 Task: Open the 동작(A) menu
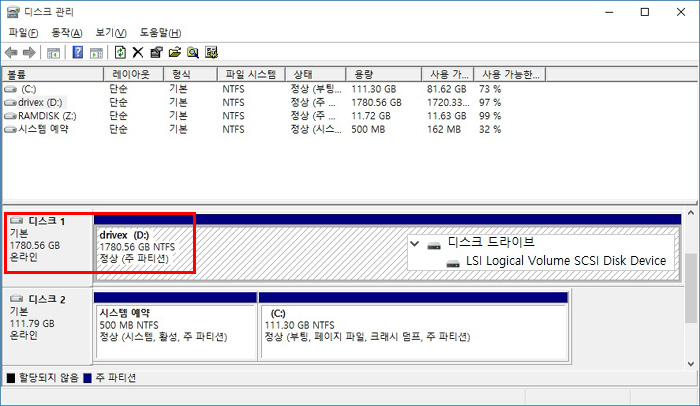click(67, 33)
